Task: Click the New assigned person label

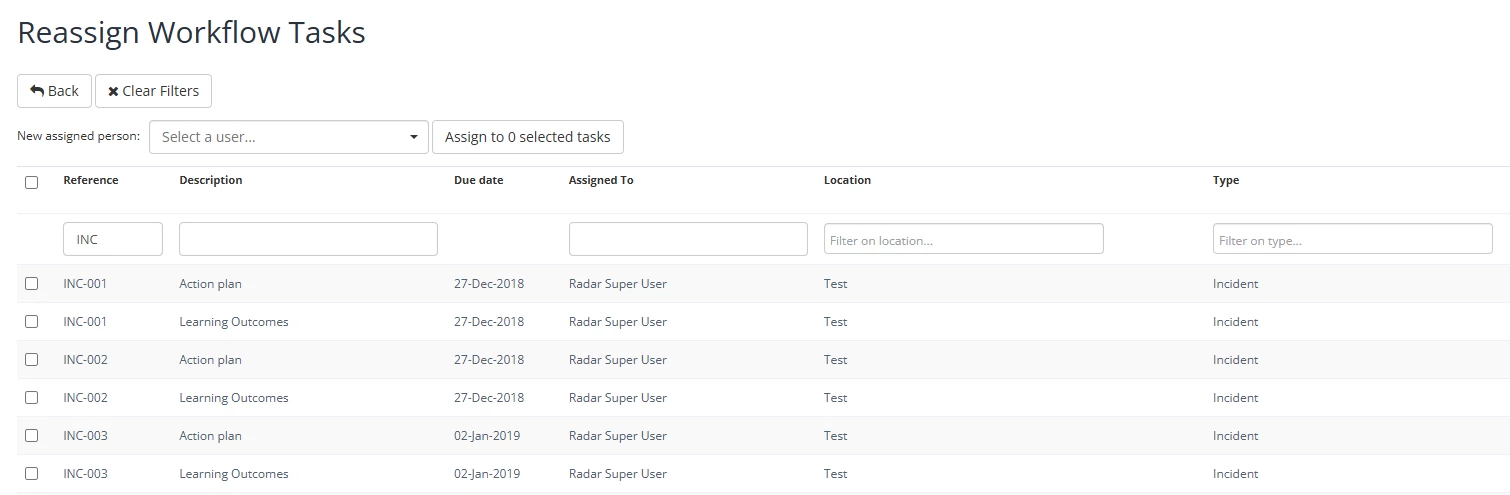Action: pyautogui.click(x=79, y=136)
